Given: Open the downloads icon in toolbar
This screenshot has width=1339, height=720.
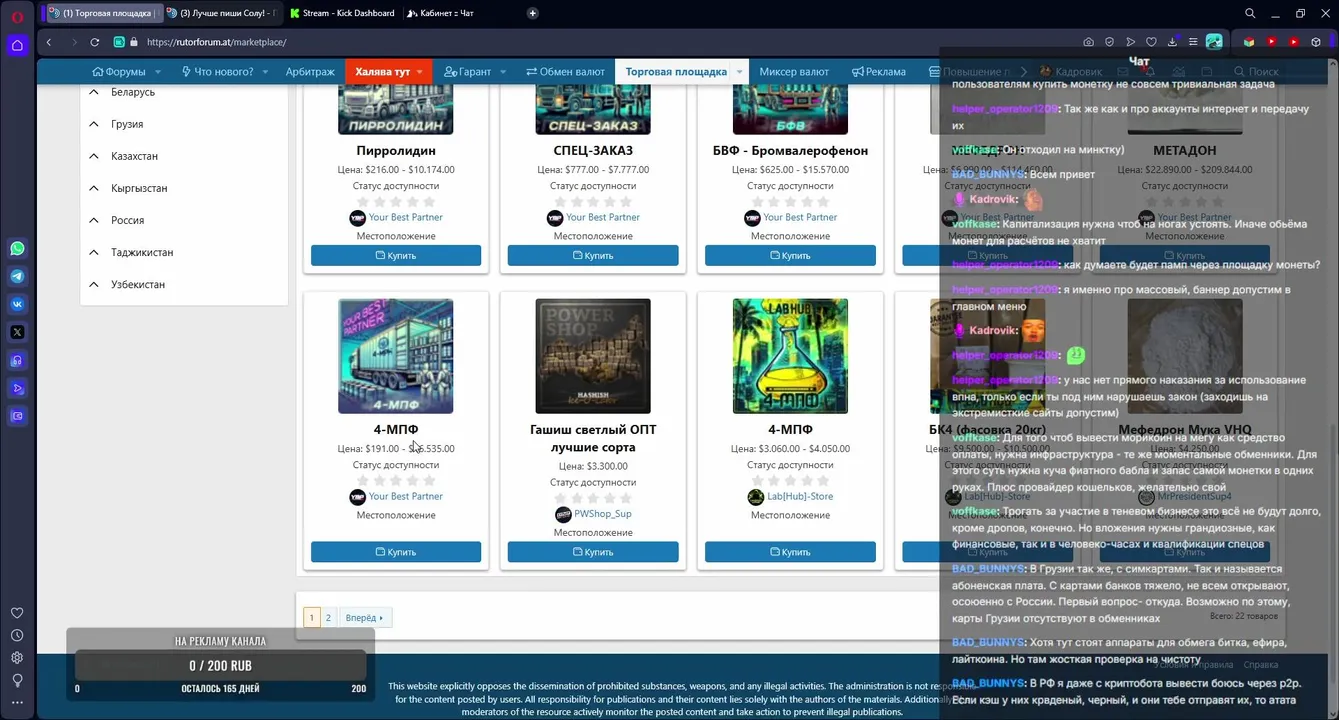Looking at the screenshot, I should tap(1172, 42).
